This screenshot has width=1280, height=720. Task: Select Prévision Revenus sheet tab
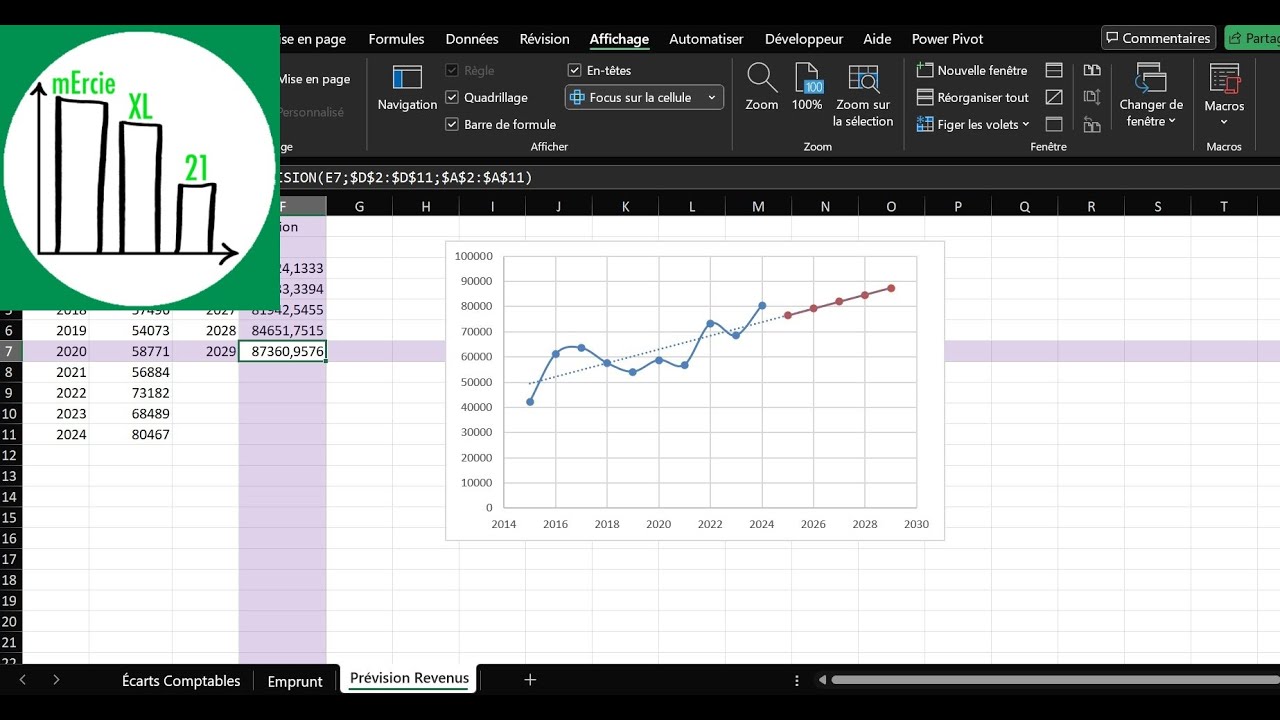409,678
